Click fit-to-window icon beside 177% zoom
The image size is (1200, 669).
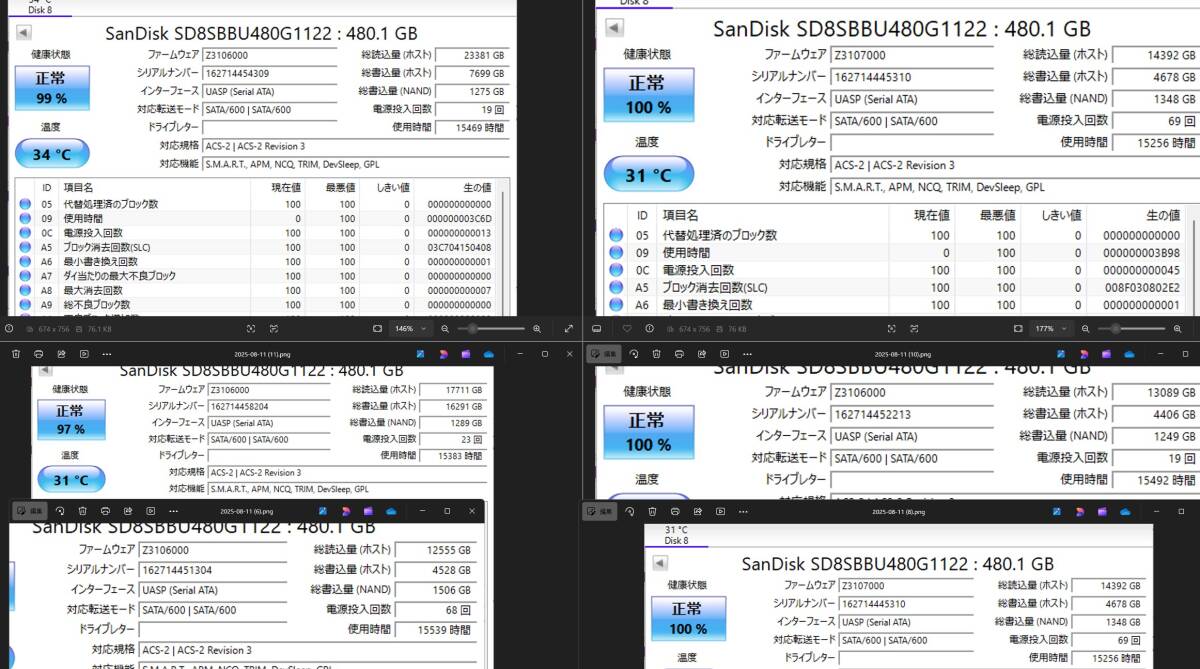1018,328
